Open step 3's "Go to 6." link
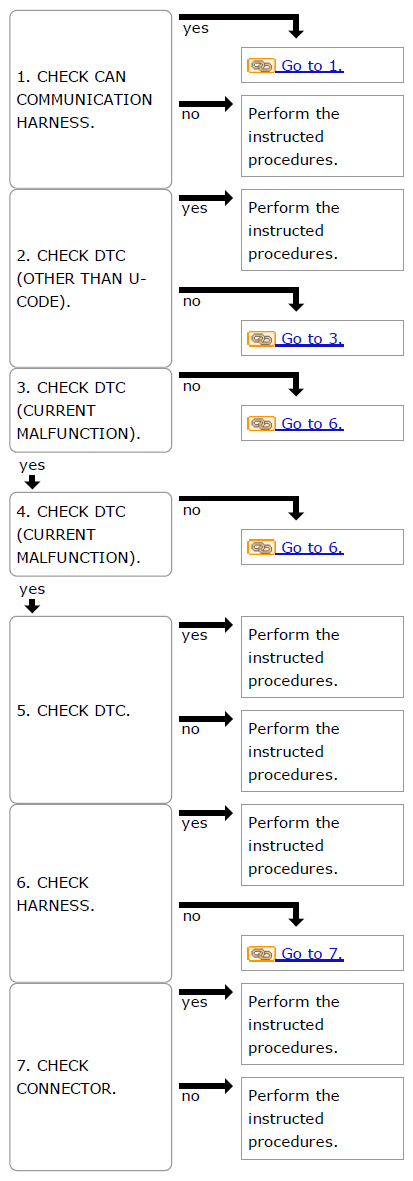The image size is (413, 1181). tap(310, 424)
